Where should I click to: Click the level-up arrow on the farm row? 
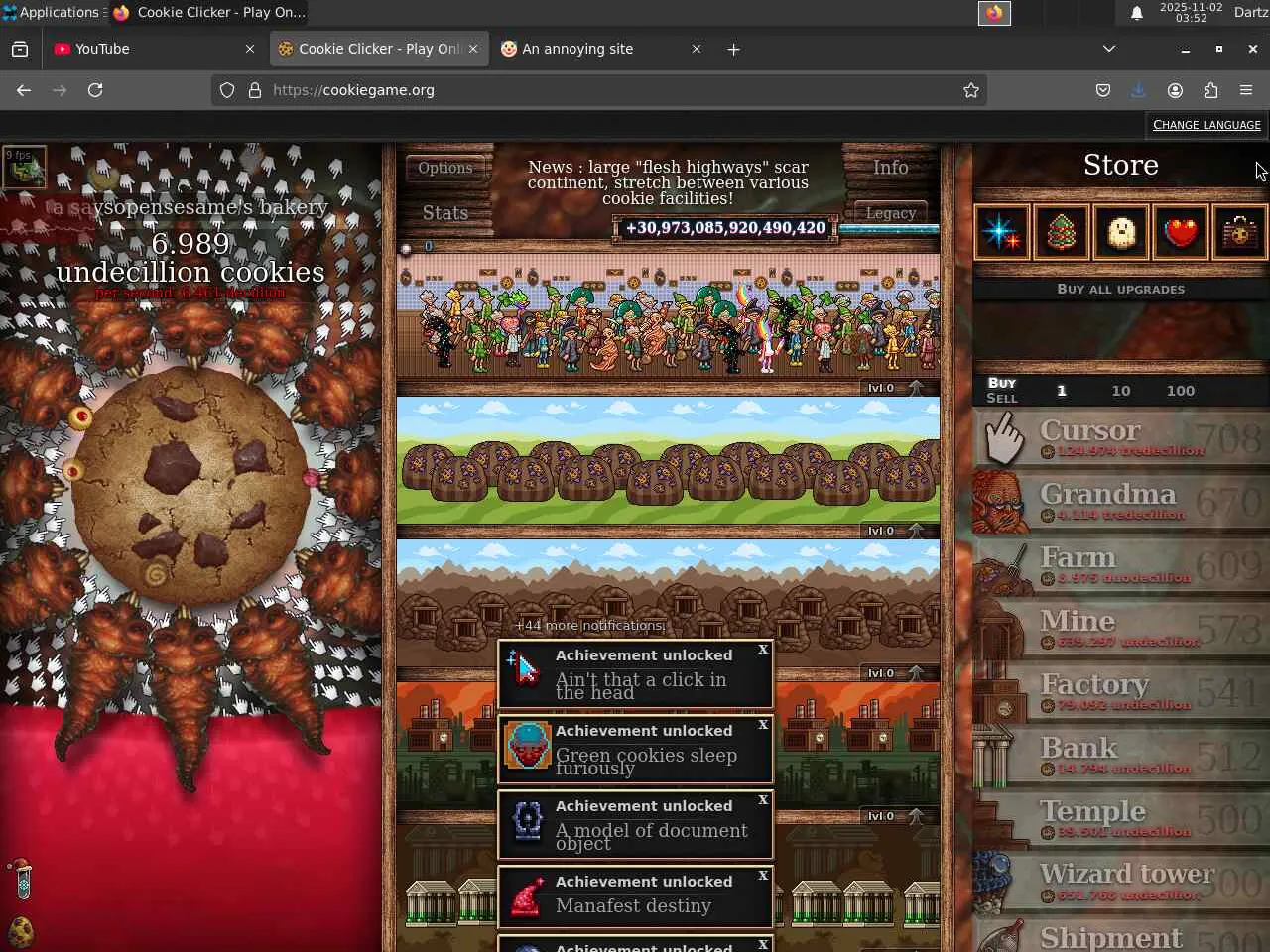pos(916,531)
